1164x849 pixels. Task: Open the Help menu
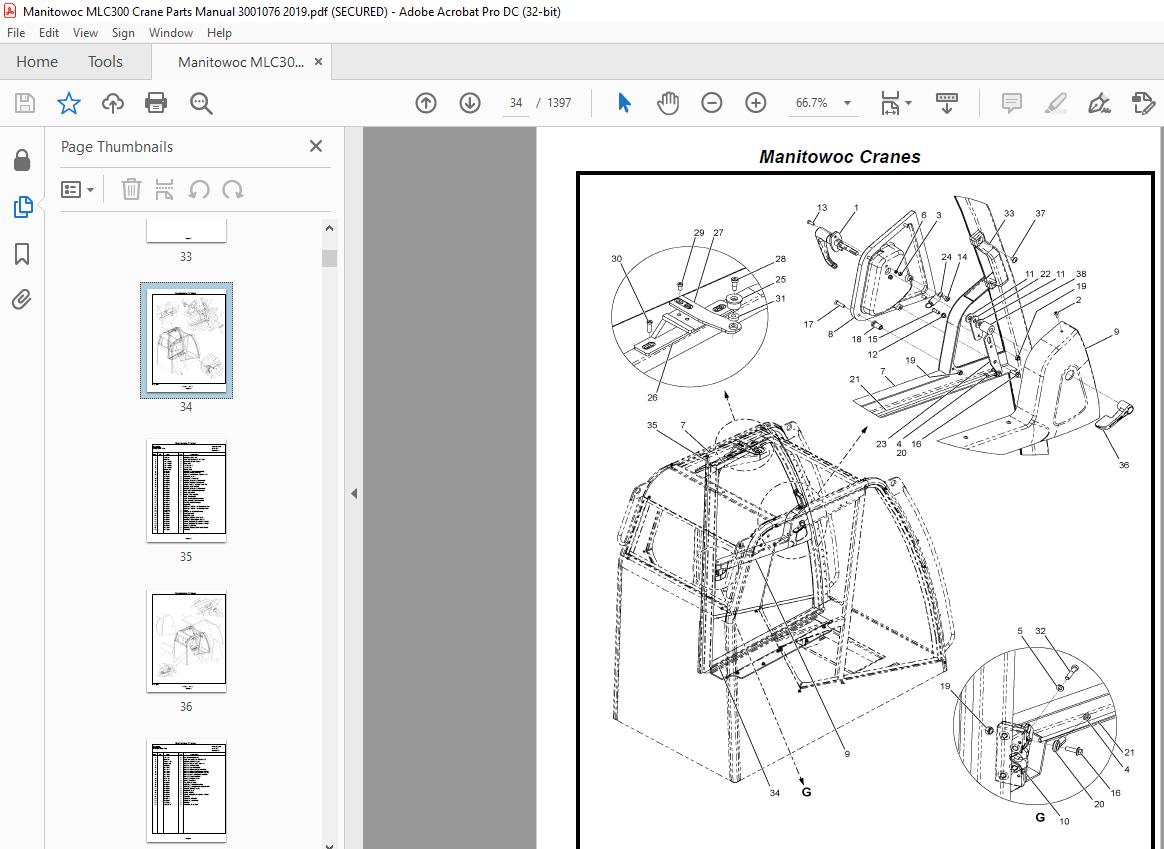point(219,33)
